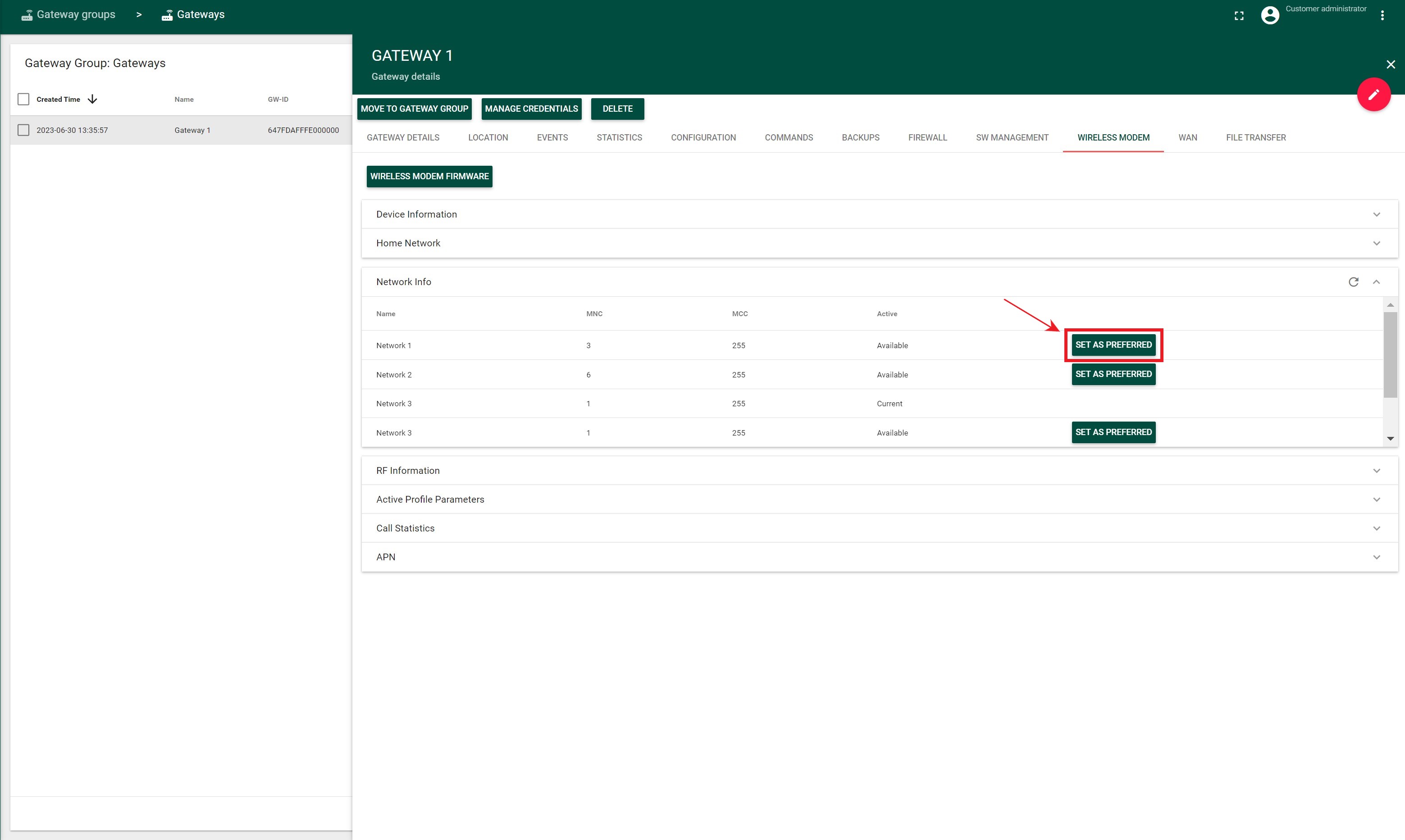Click MOVE TO GATEWAY GROUP button
Image resolution: width=1405 pixels, height=840 pixels.
(414, 109)
